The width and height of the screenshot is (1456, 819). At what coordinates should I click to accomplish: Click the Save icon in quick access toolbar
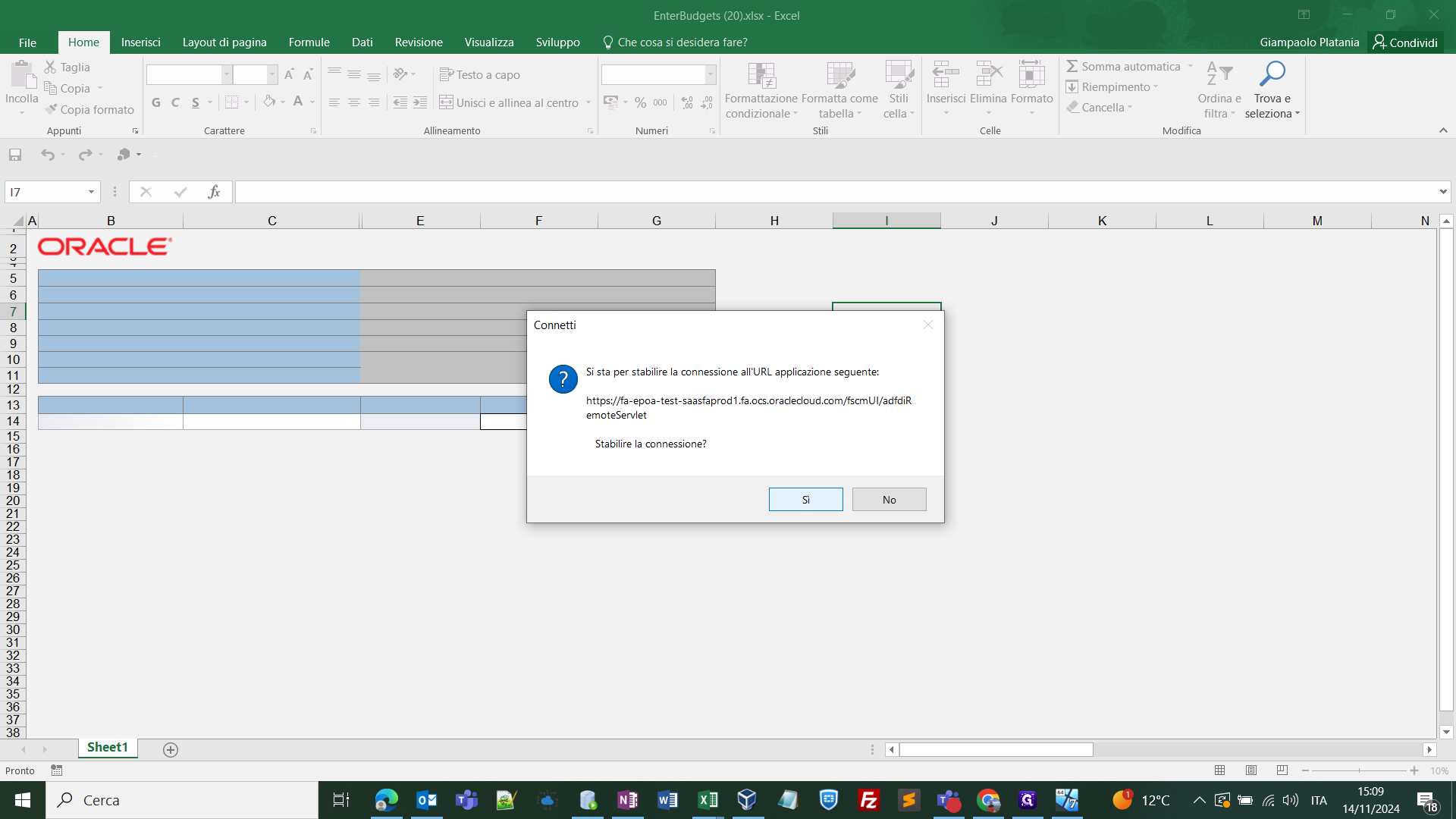[15, 155]
